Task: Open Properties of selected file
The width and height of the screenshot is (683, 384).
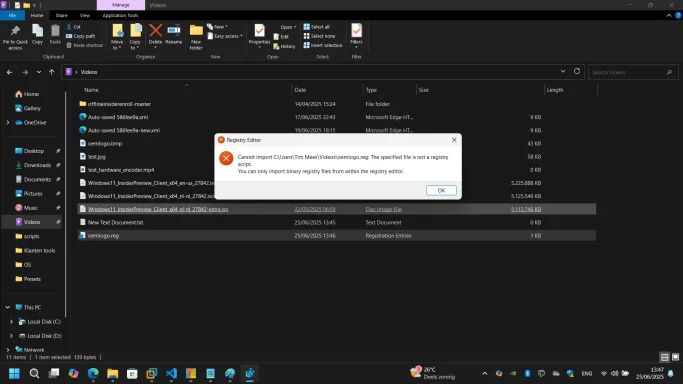Action: coord(259,35)
